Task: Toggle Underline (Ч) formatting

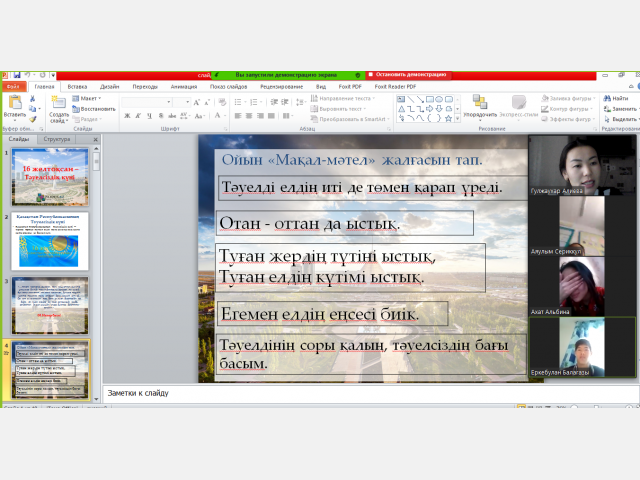Action: coord(149,116)
